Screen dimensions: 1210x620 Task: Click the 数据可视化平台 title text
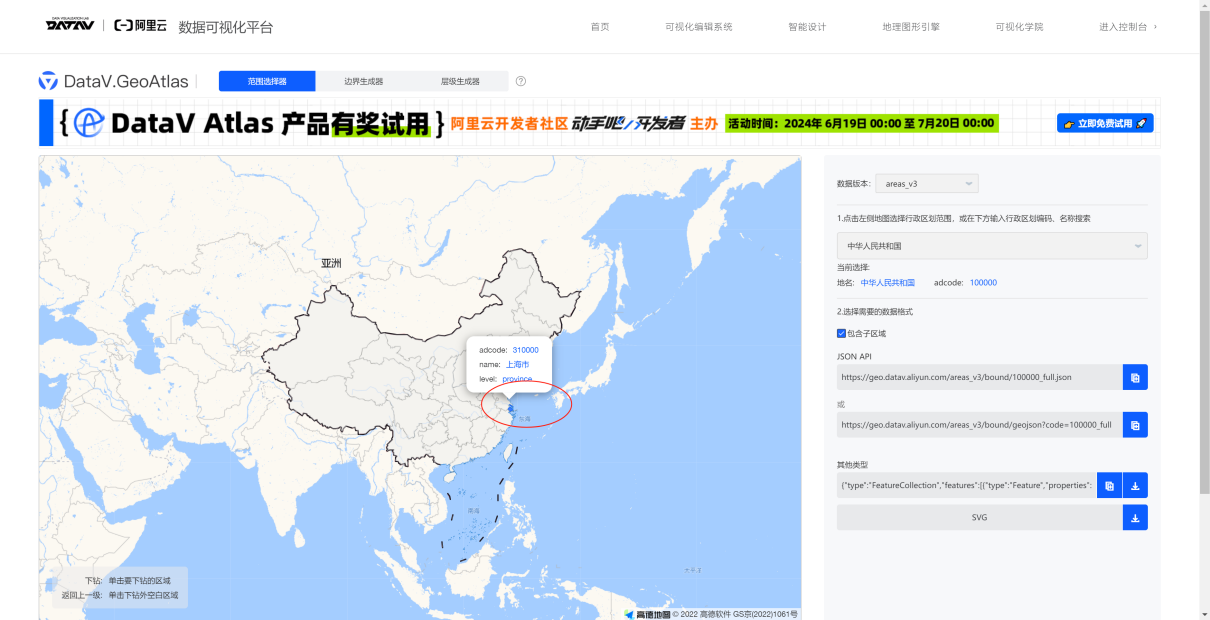226,27
